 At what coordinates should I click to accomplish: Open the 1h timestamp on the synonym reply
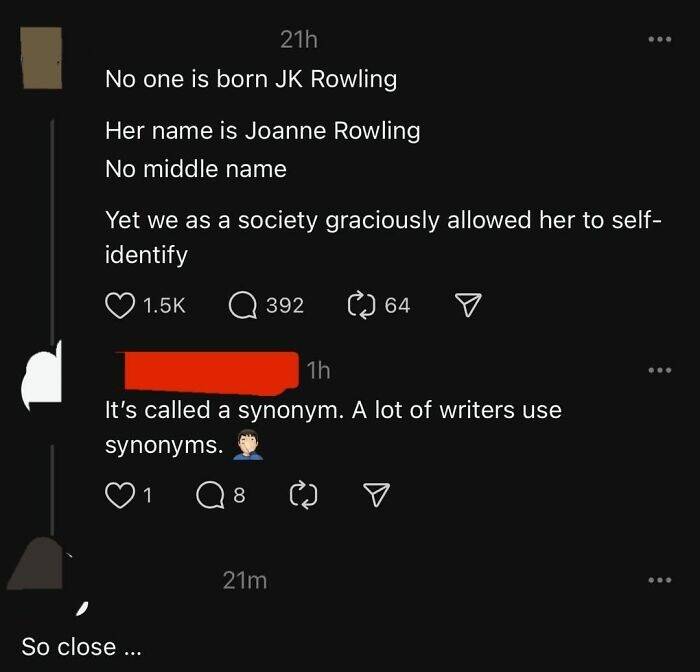point(319,370)
